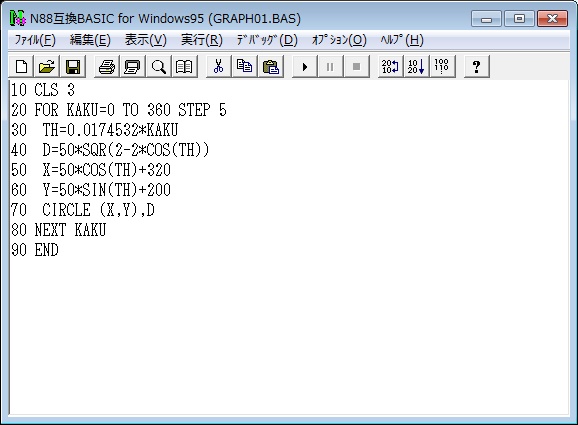Click the 100/110 line number icon
The width and height of the screenshot is (578, 425).
(442, 67)
